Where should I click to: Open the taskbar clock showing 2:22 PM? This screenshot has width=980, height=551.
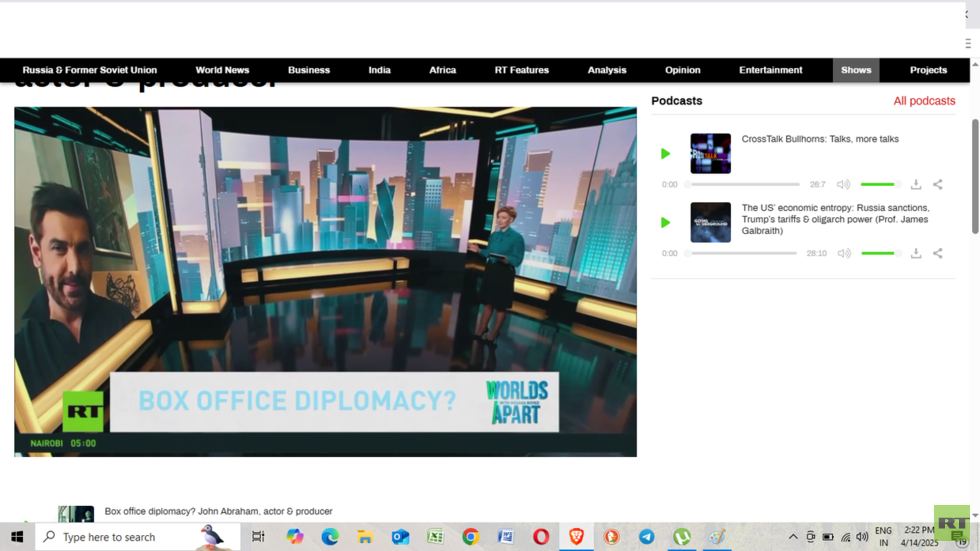919,537
